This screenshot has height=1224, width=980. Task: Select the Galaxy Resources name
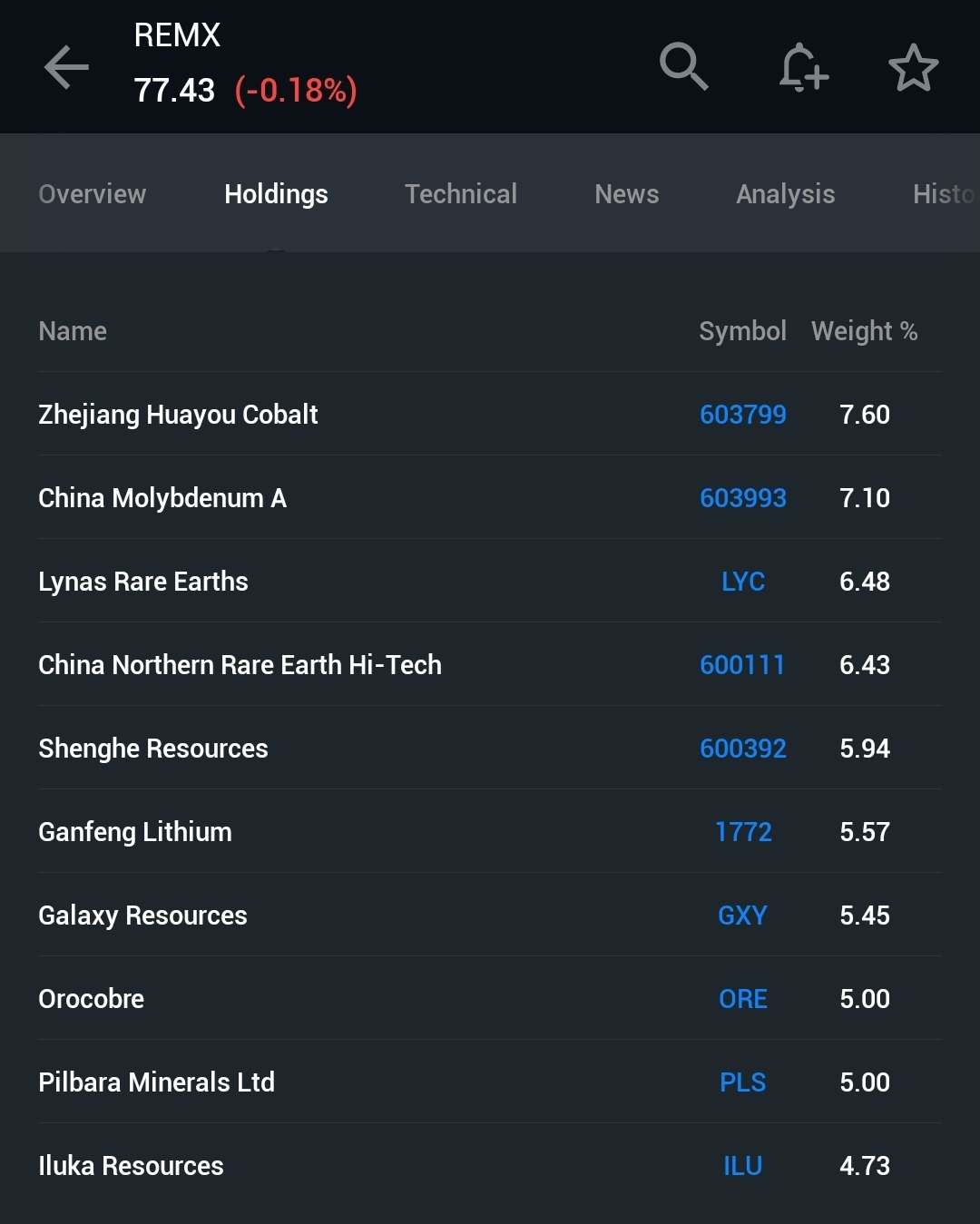142,916
